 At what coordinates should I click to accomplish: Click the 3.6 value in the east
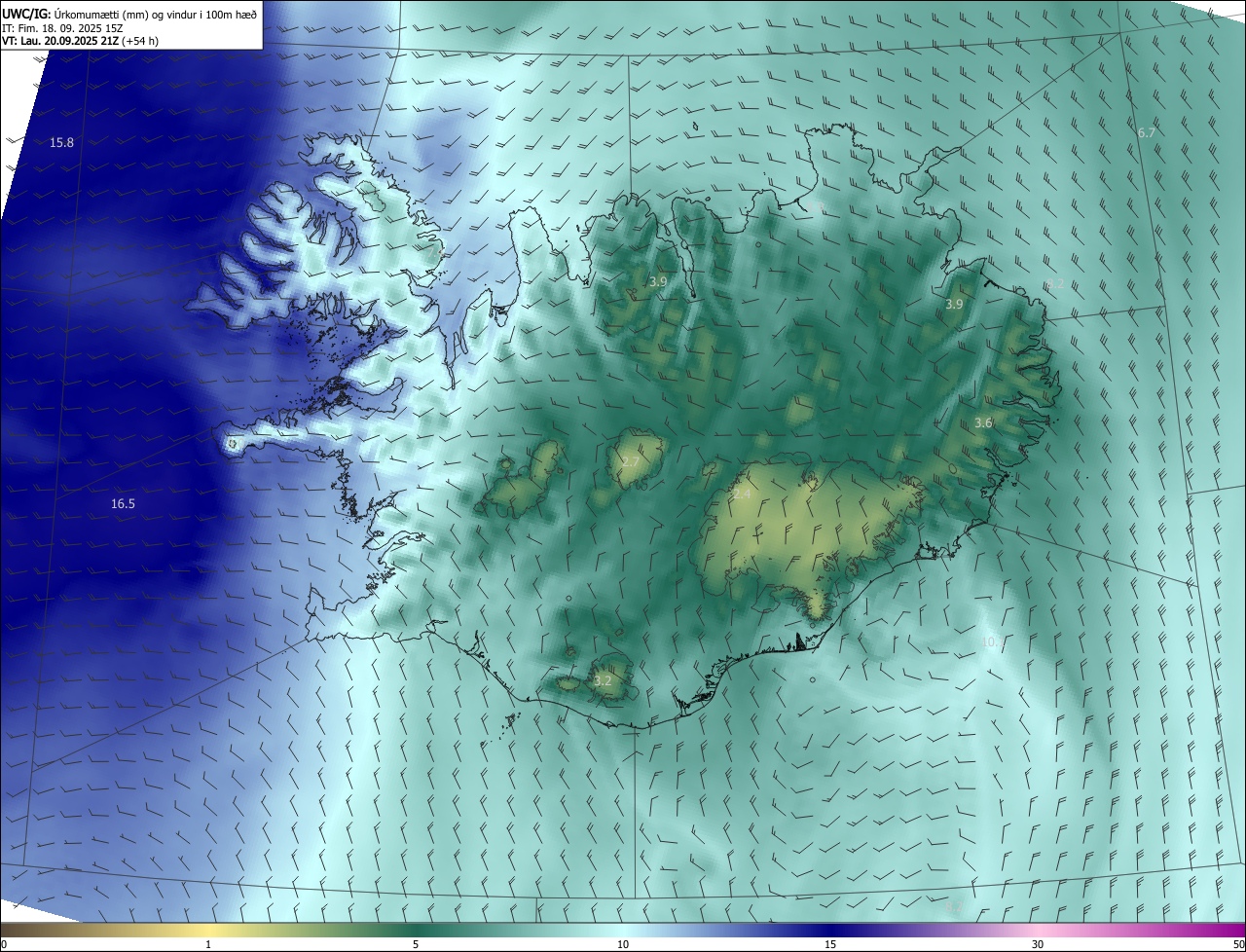pos(983,422)
